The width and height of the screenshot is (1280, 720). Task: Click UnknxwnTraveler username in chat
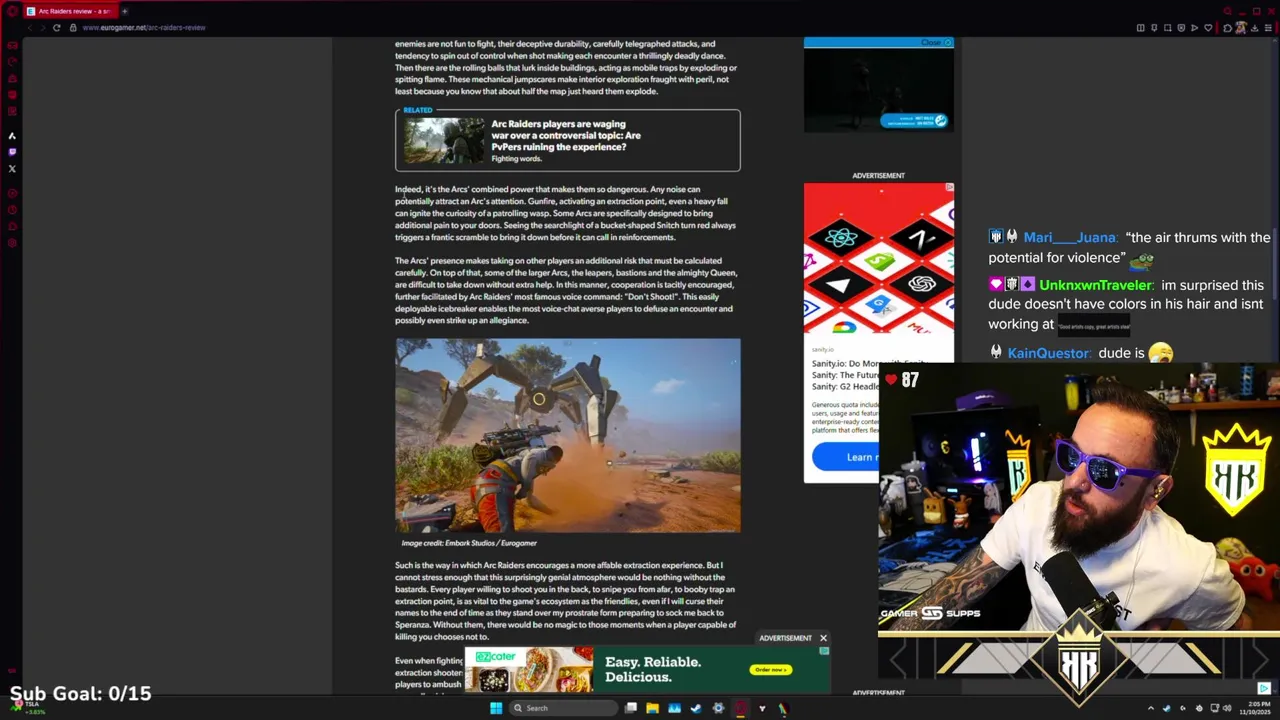coord(1095,286)
